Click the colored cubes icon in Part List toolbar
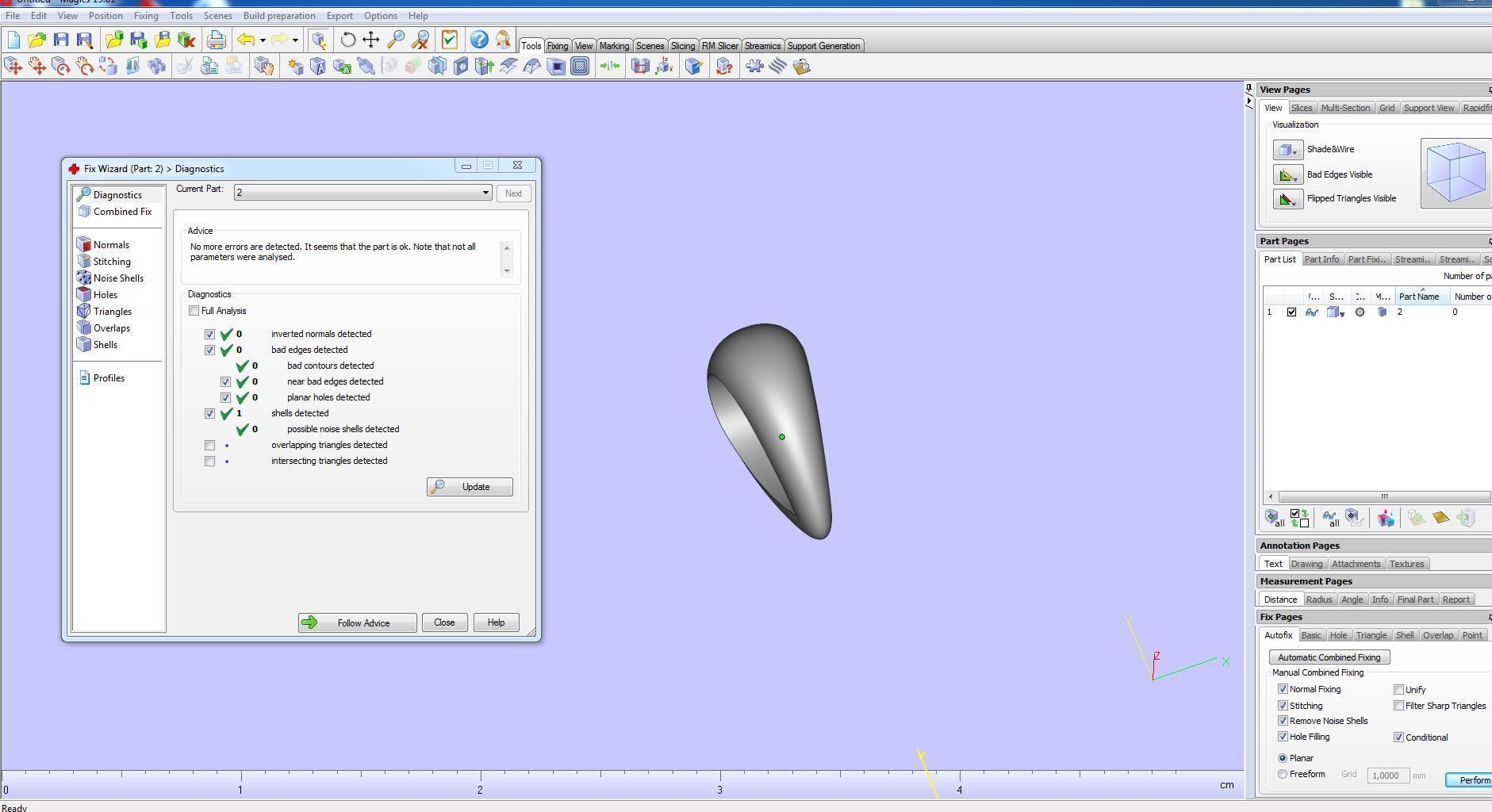1492x812 pixels. pyautogui.click(x=1386, y=519)
